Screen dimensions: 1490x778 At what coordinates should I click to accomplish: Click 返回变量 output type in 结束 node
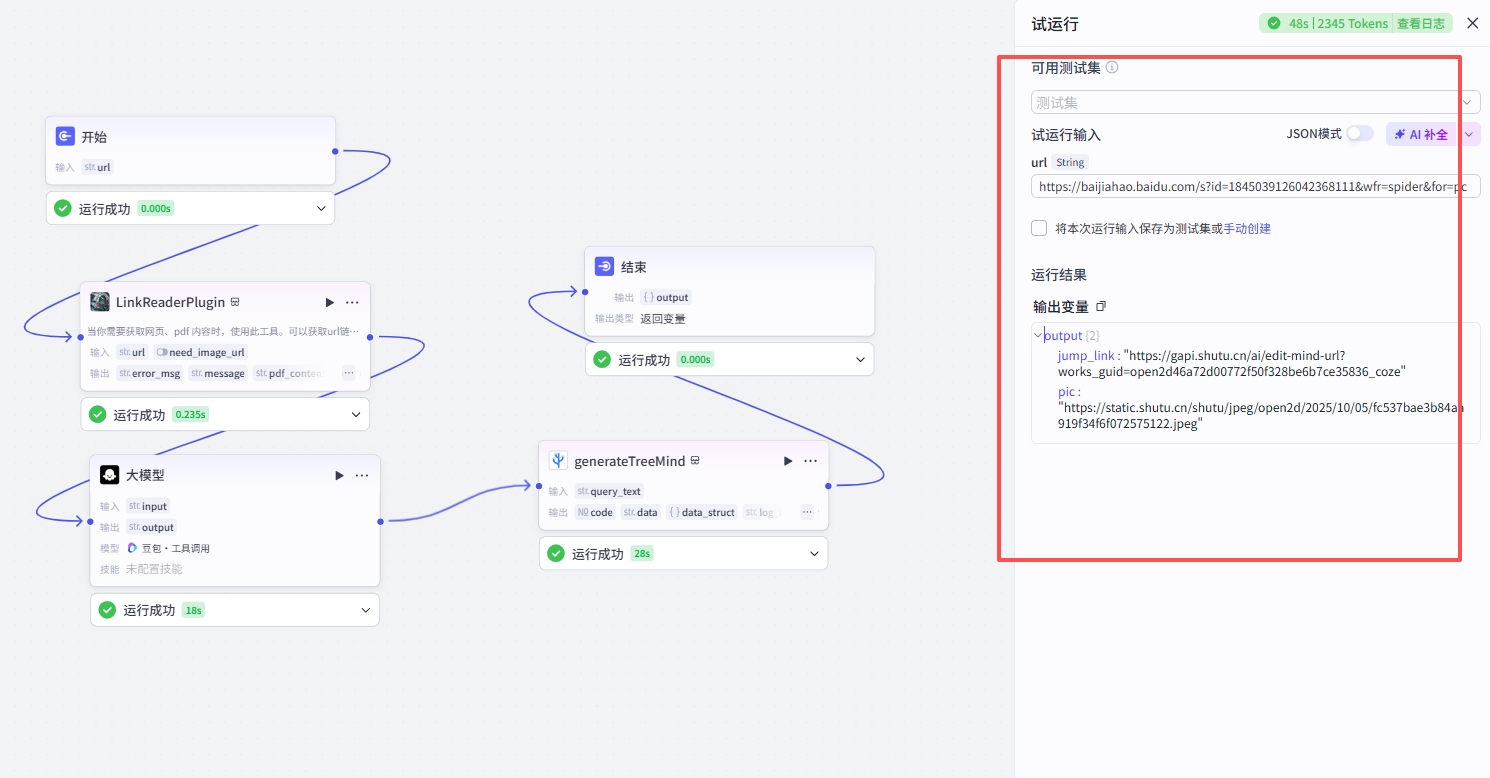[x=663, y=318]
